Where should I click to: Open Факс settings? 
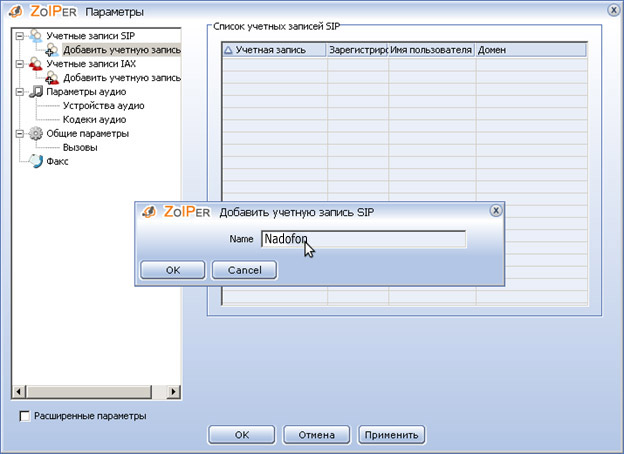point(57,162)
